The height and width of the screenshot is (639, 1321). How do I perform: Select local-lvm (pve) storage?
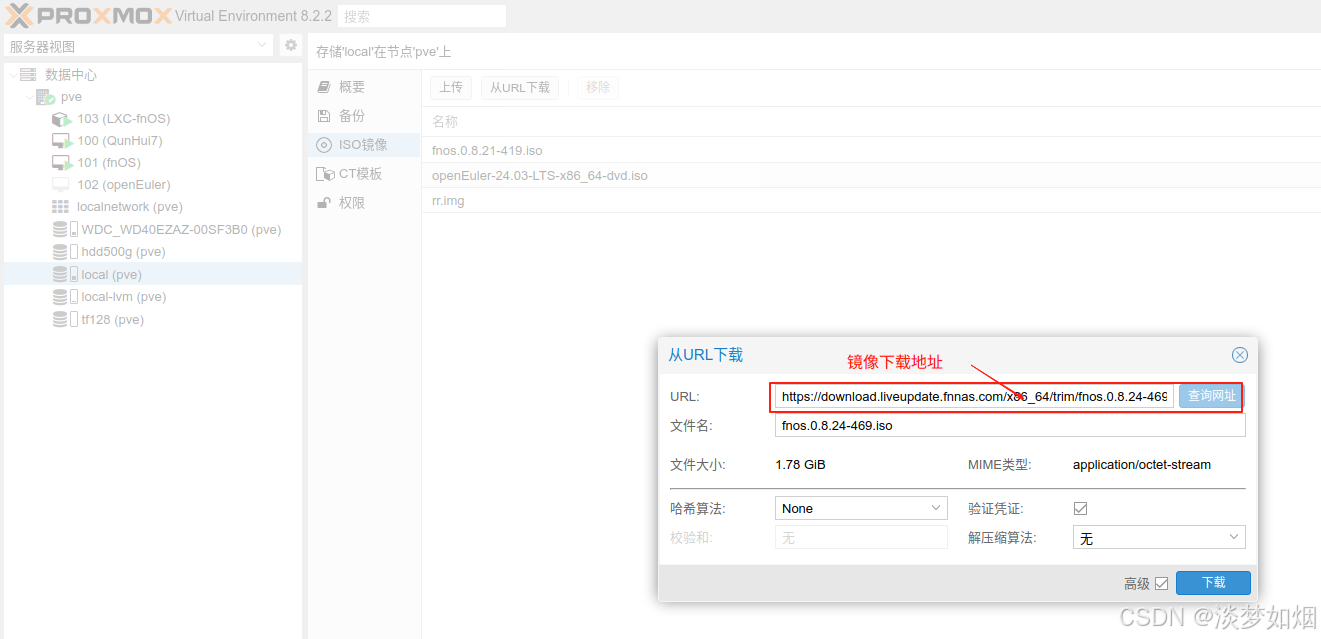(124, 297)
